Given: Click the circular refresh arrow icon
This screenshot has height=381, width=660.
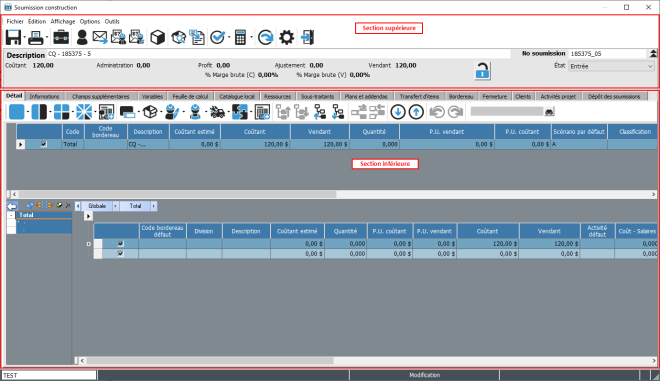Looking at the screenshot, I should [x=266, y=37].
